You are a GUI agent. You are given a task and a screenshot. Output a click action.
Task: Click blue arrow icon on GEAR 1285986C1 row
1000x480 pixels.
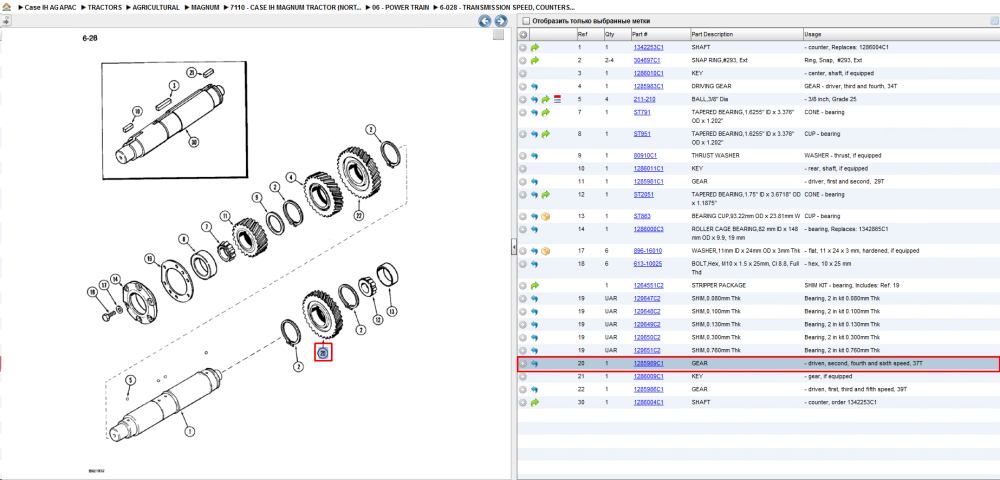[535, 389]
